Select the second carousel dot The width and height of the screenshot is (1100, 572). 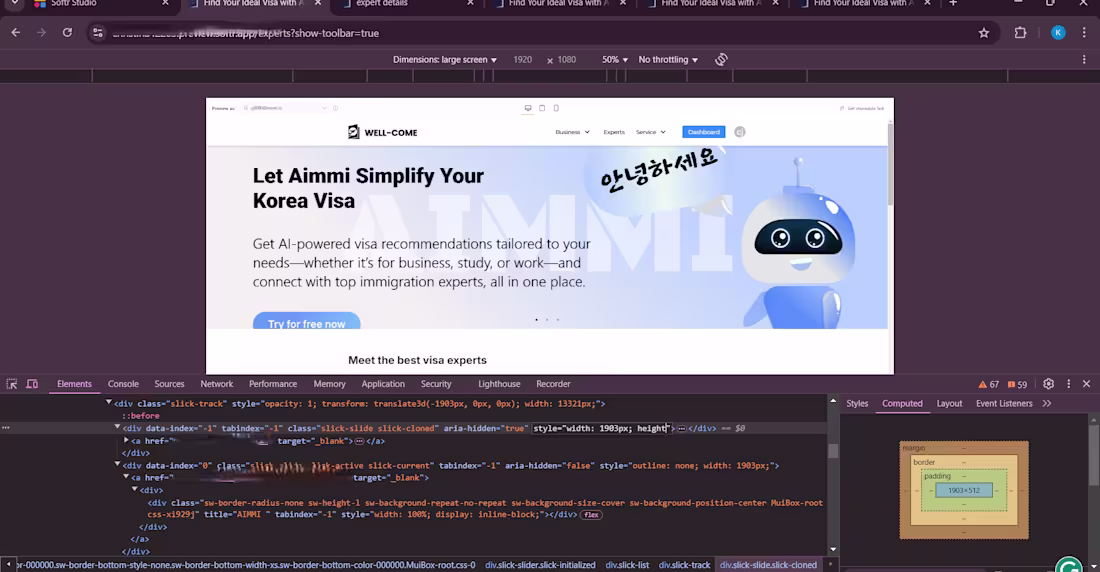click(x=547, y=320)
